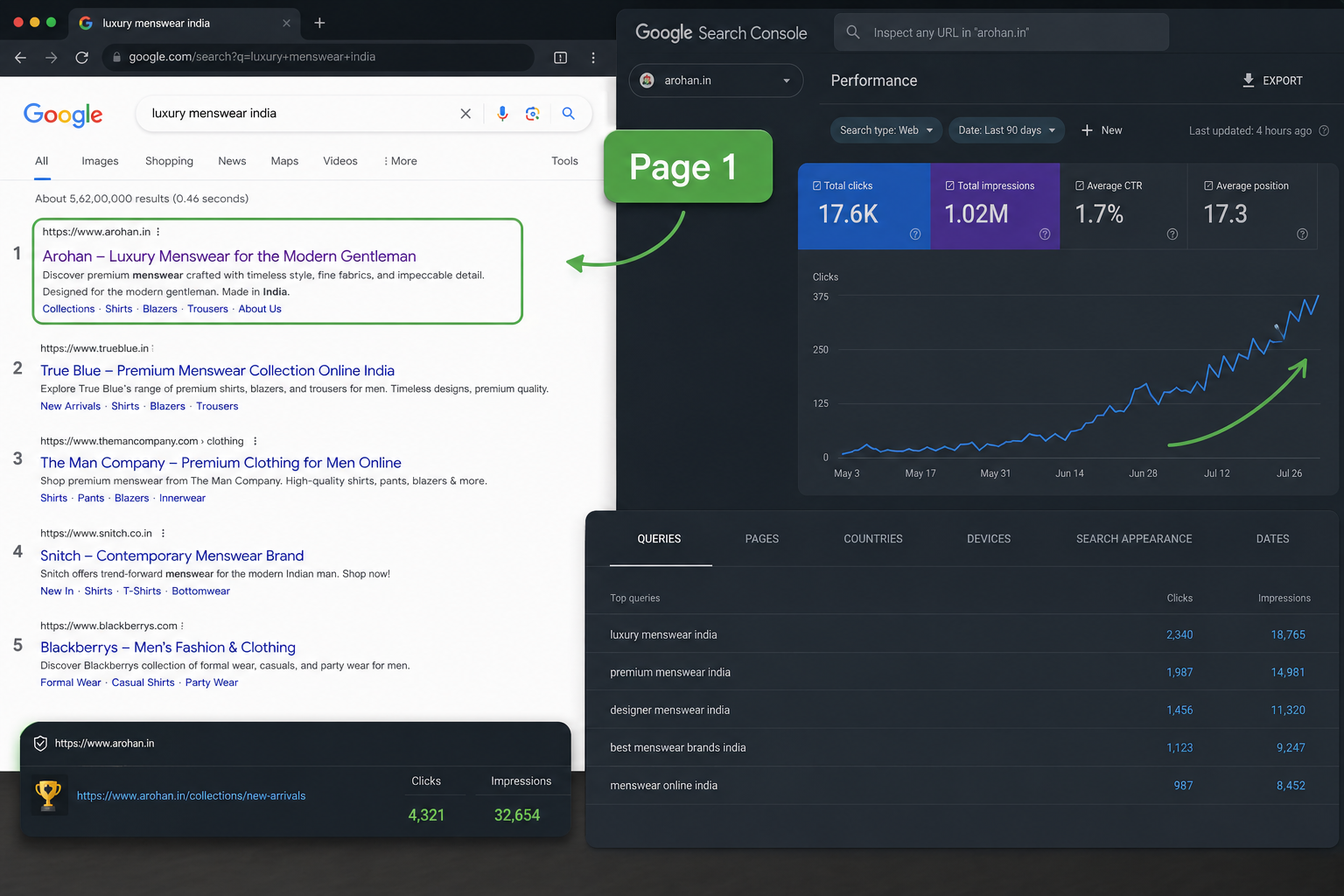Select the luxury menswear india query row

[962, 634]
